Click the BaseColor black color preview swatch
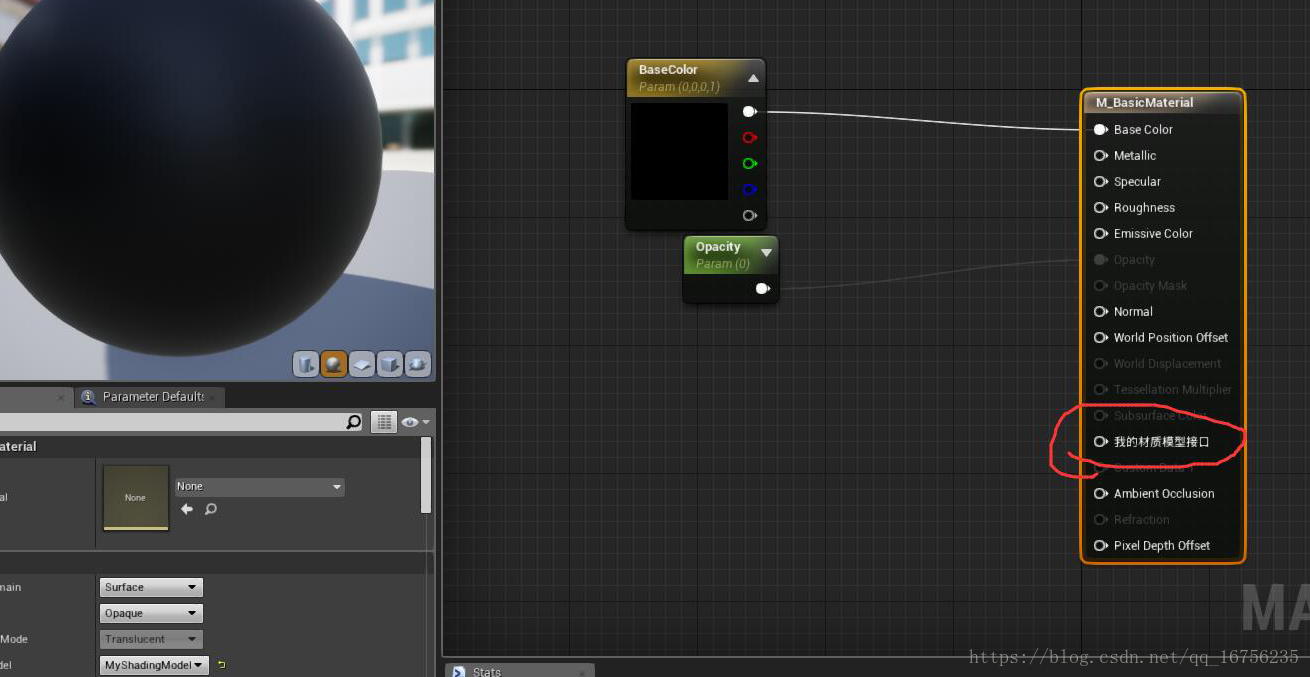This screenshot has height=677, width=1310. coord(679,151)
